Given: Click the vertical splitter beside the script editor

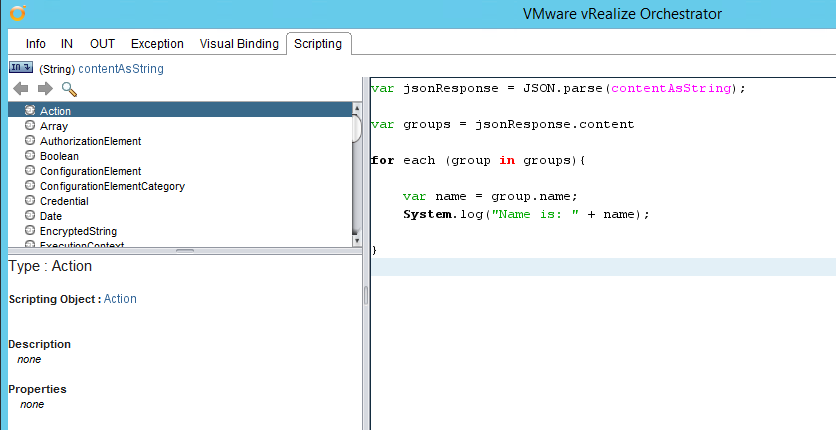Looking at the screenshot, I should click(x=366, y=295).
